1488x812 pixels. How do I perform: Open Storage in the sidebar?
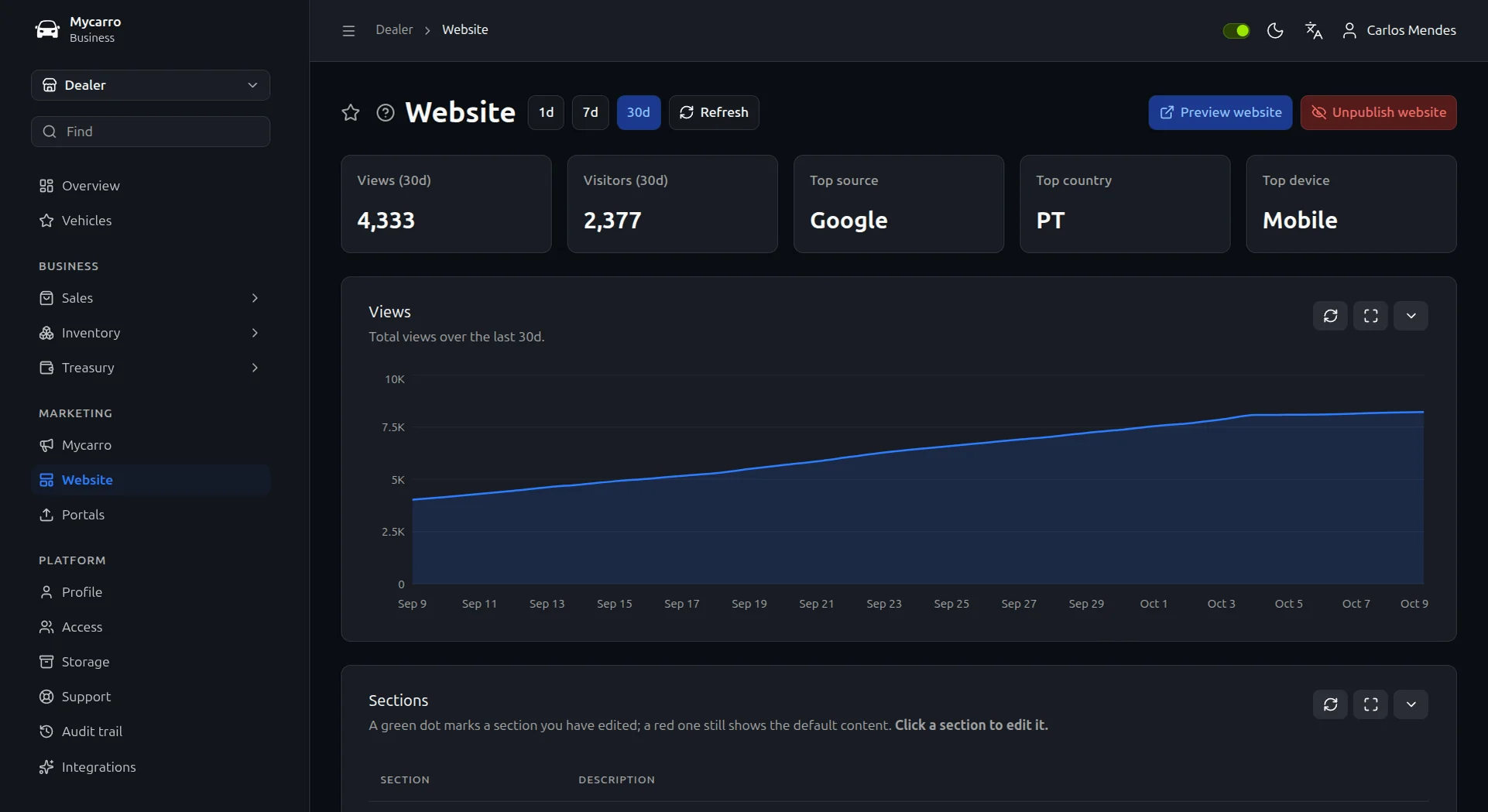coord(151,662)
